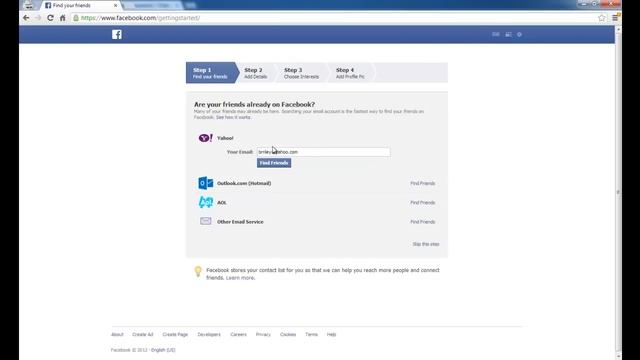Open Create Page footer link
Screen dimensions: 640x360
pos(175,334)
